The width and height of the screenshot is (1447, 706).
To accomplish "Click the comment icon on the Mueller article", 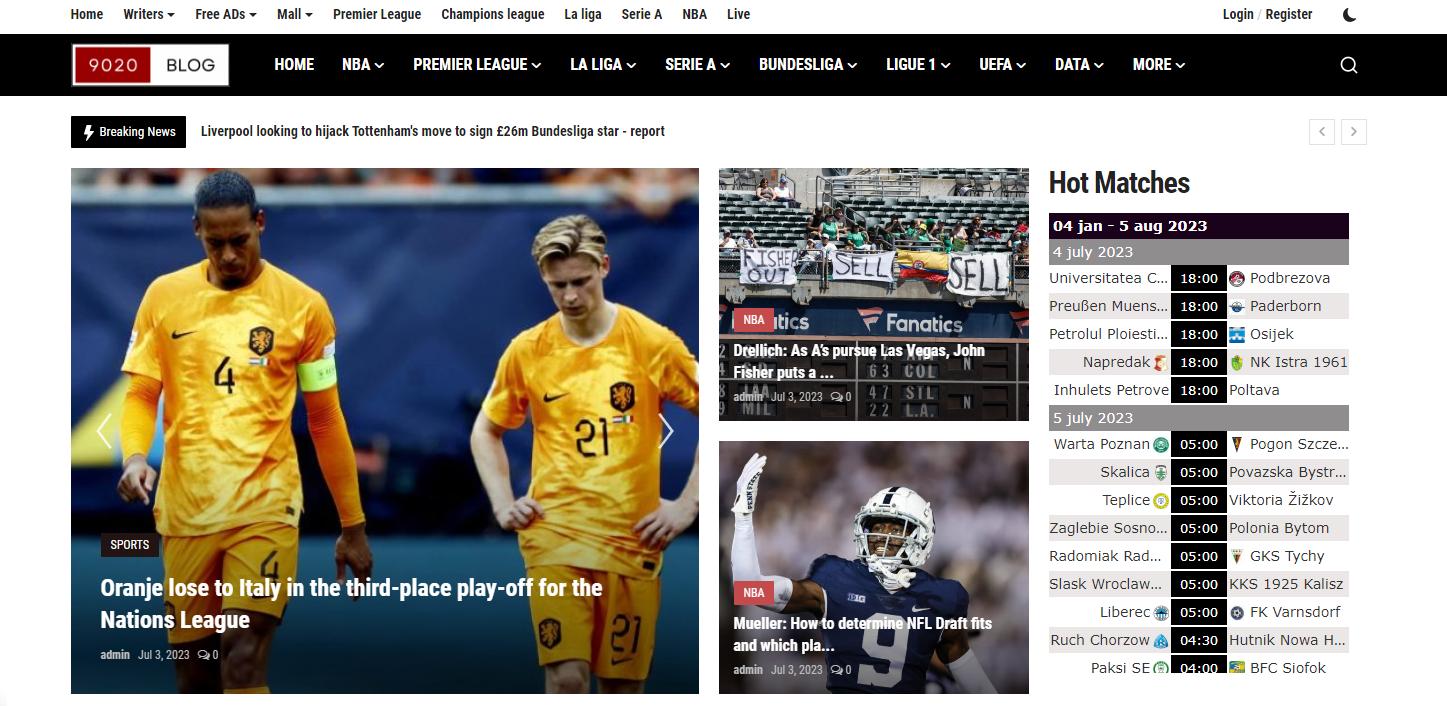I will 836,670.
